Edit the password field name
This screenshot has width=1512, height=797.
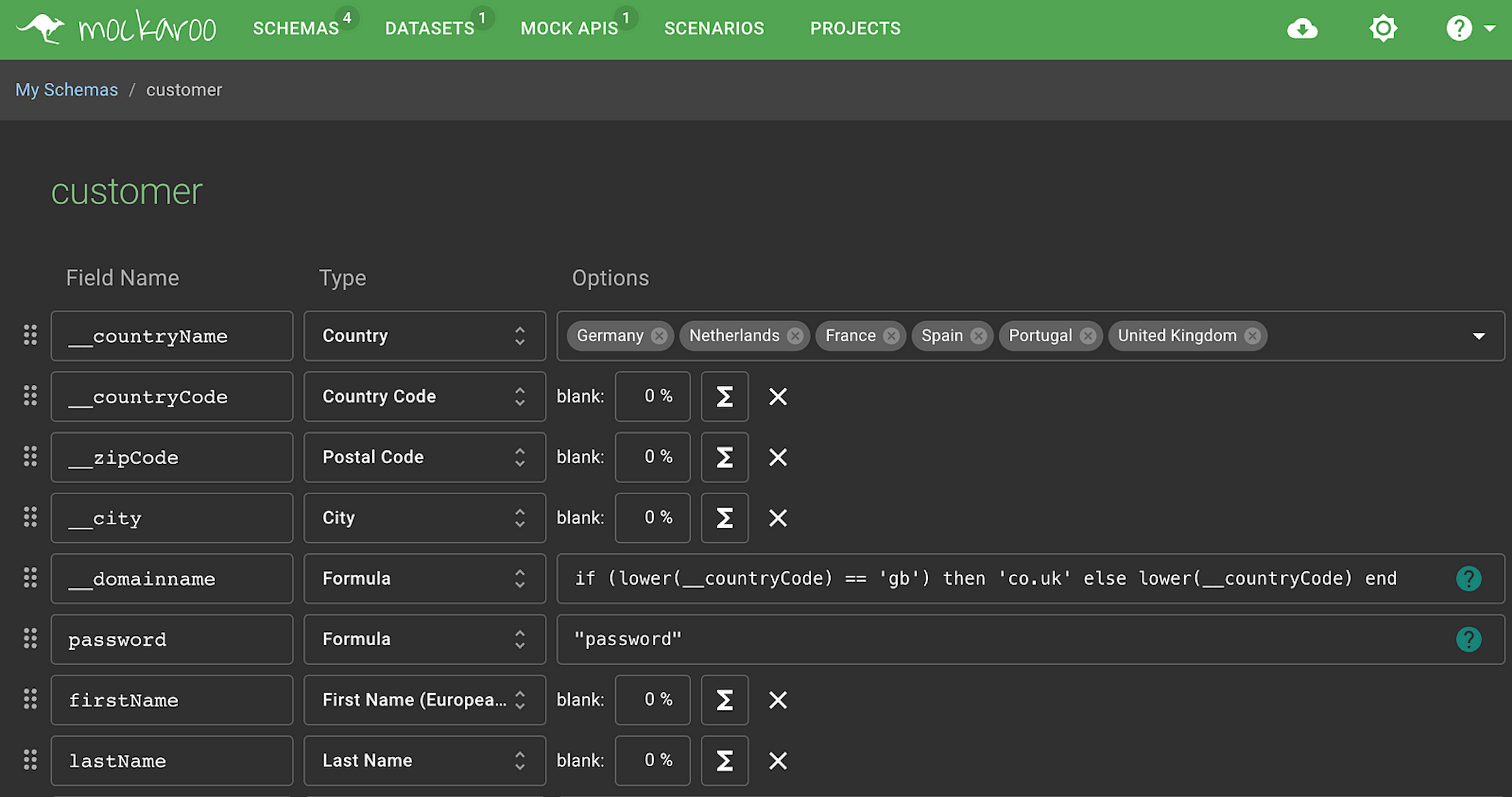pyautogui.click(x=172, y=639)
